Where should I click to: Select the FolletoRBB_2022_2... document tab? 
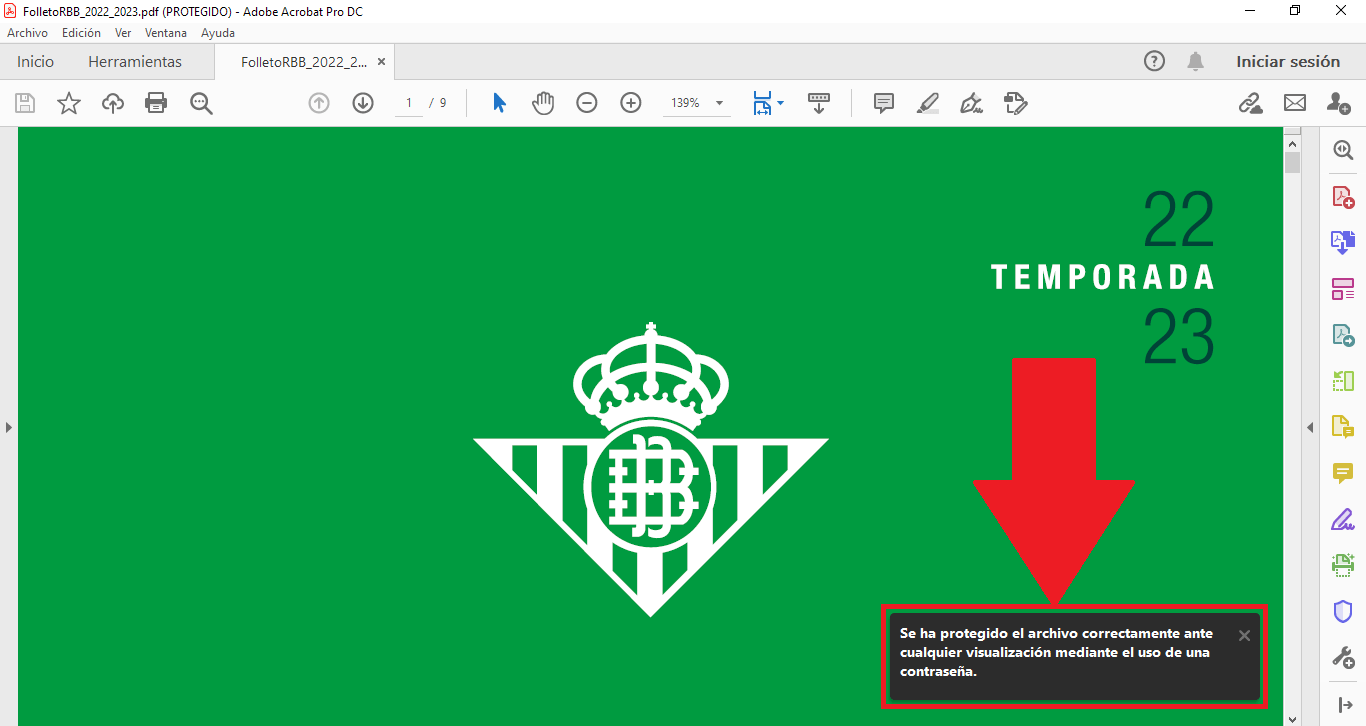point(304,61)
